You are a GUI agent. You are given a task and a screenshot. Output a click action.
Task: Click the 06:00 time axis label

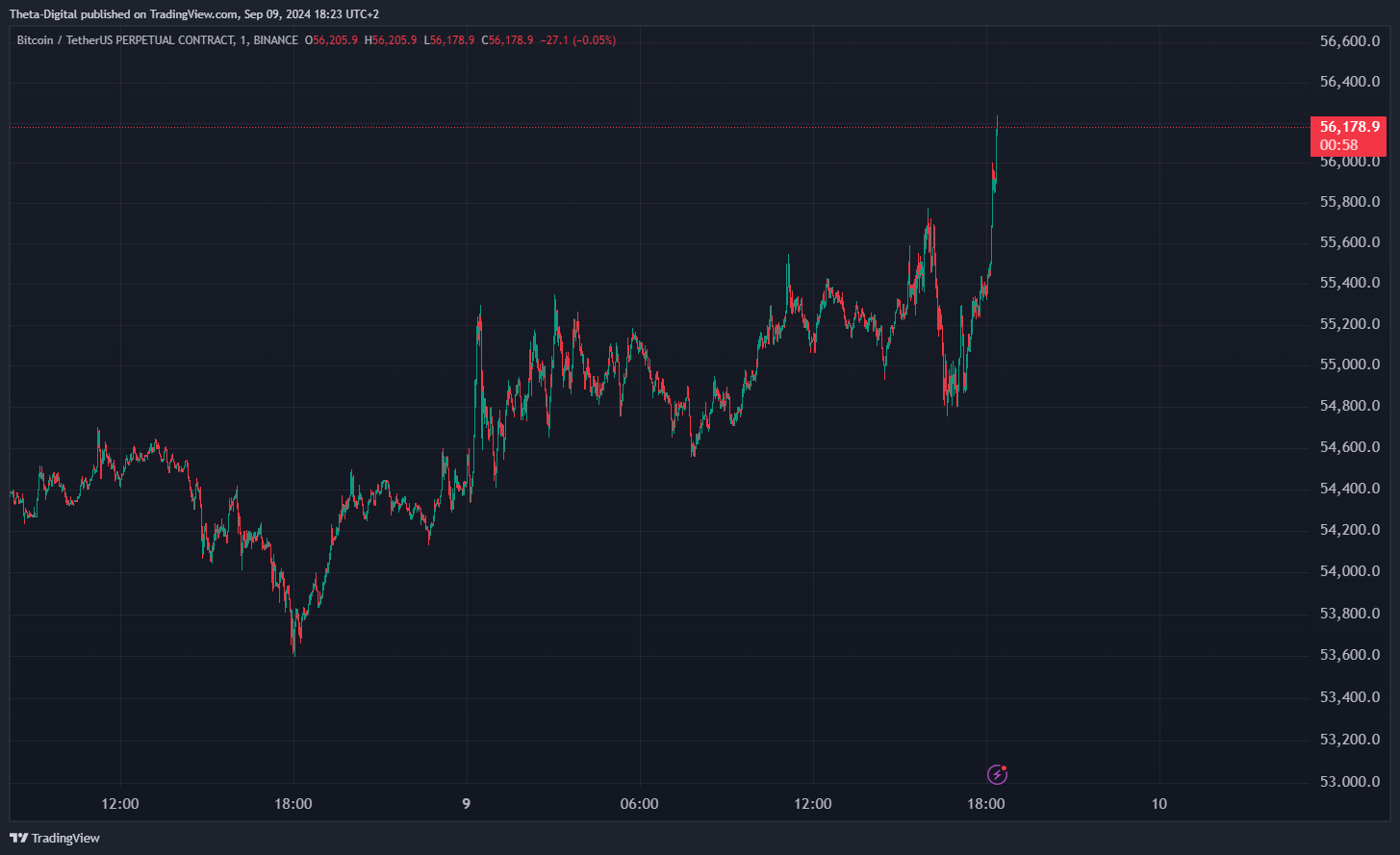[x=639, y=804]
